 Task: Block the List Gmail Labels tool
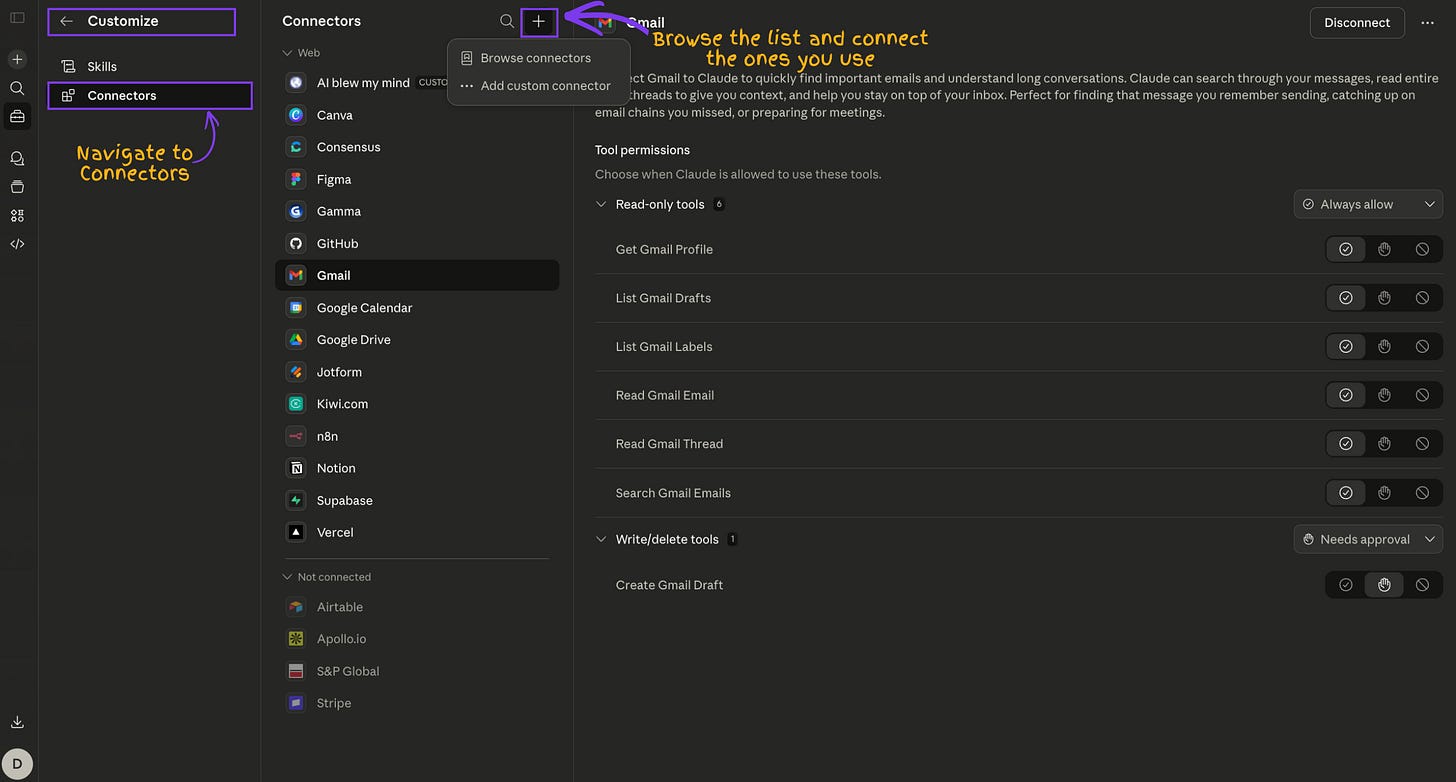[x=1422, y=346]
